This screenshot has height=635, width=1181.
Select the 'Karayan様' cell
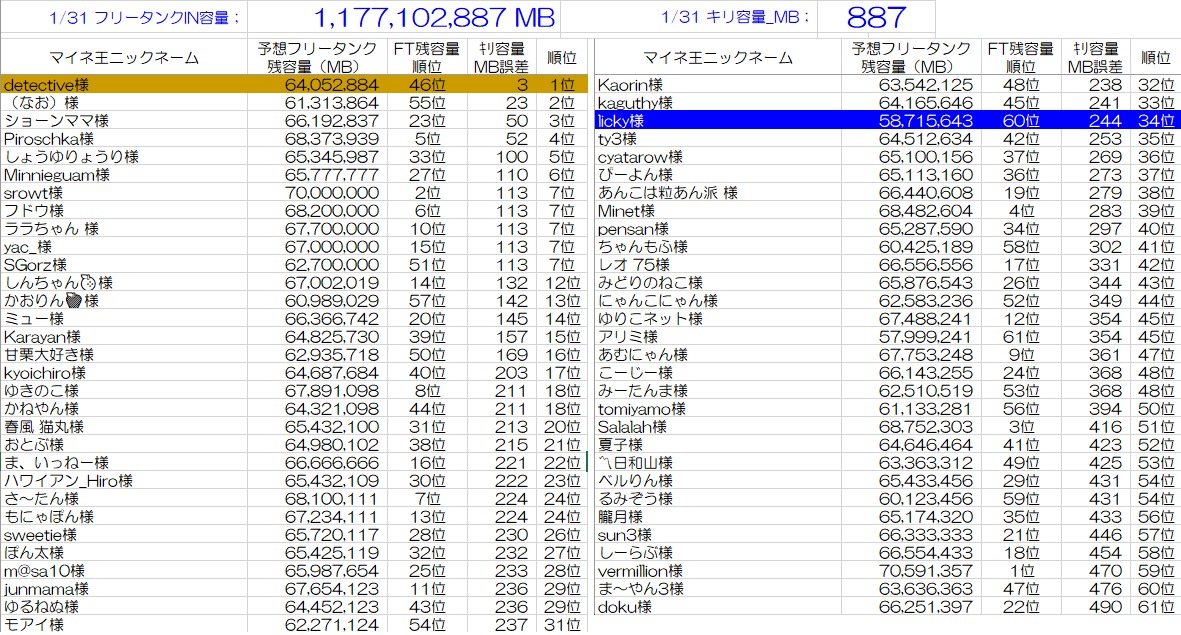[x=124, y=337]
